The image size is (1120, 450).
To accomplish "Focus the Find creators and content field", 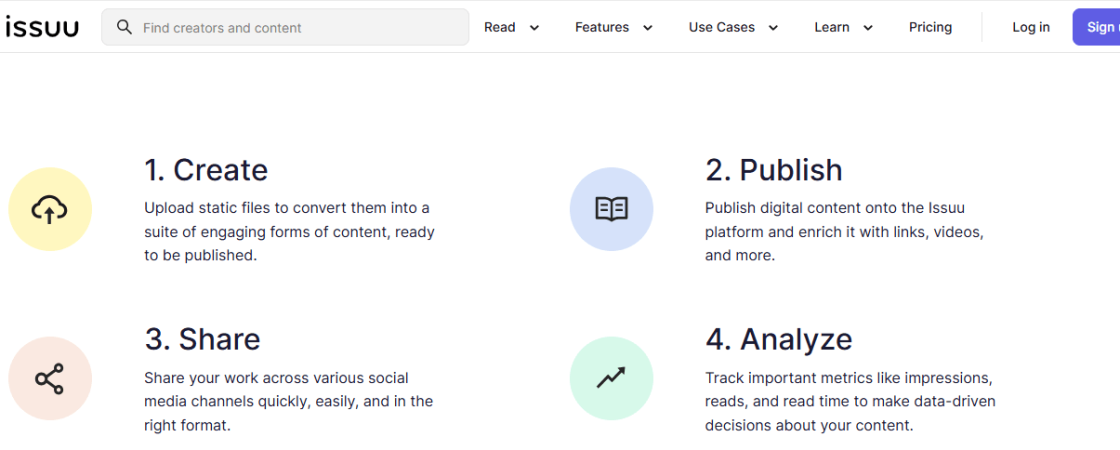I will (x=285, y=27).
